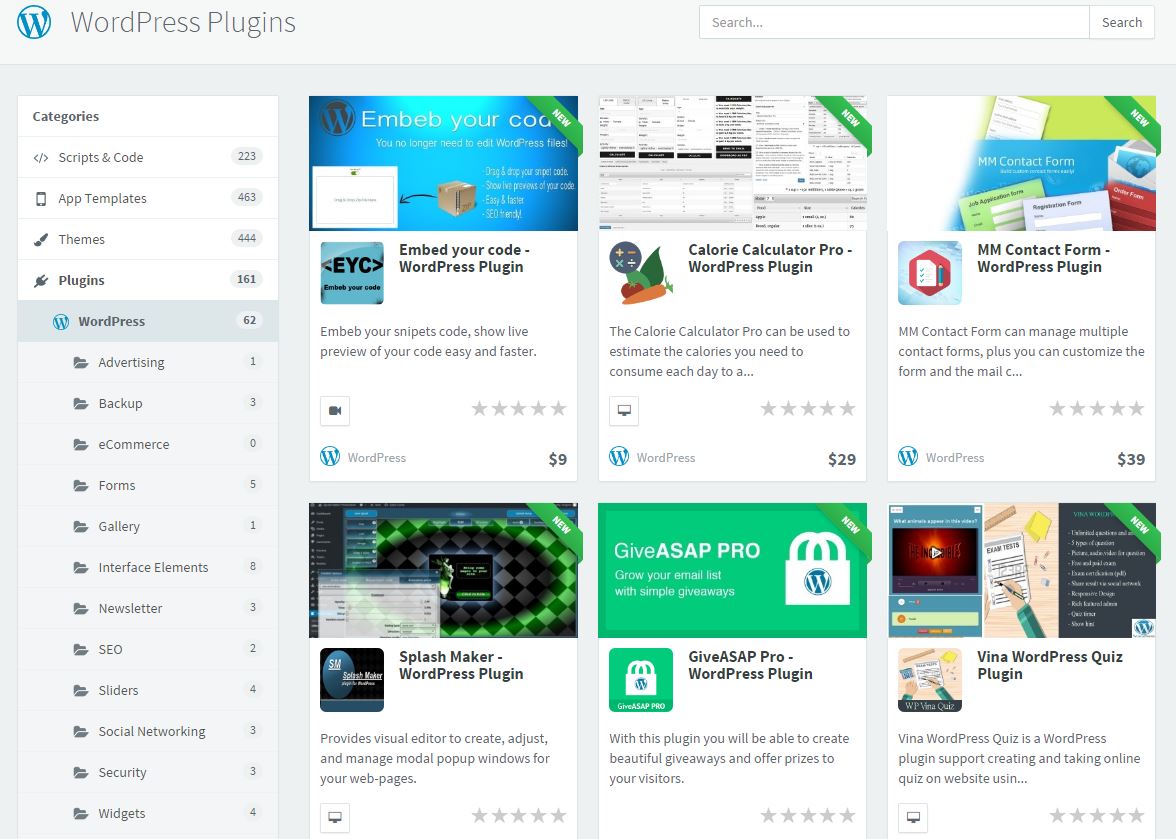The height and width of the screenshot is (839, 1176).
Task: Open the Forms subcategory
Action: [x=148, y=485]
